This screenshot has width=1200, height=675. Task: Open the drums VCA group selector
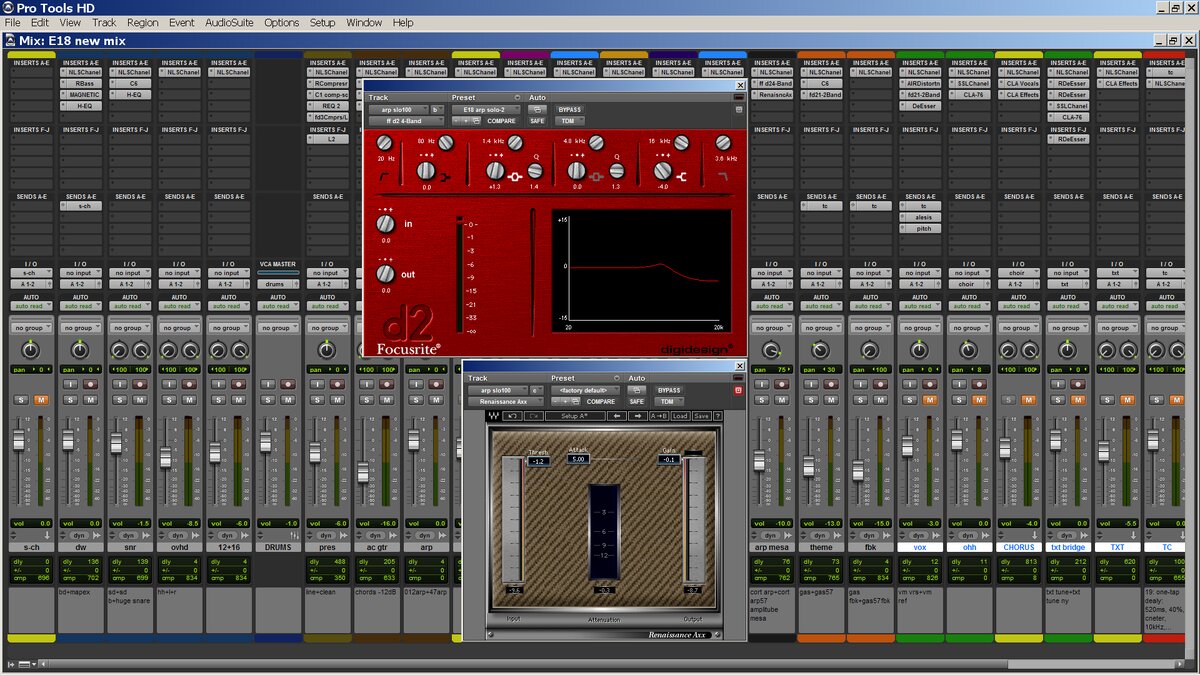tap(278, 284)
